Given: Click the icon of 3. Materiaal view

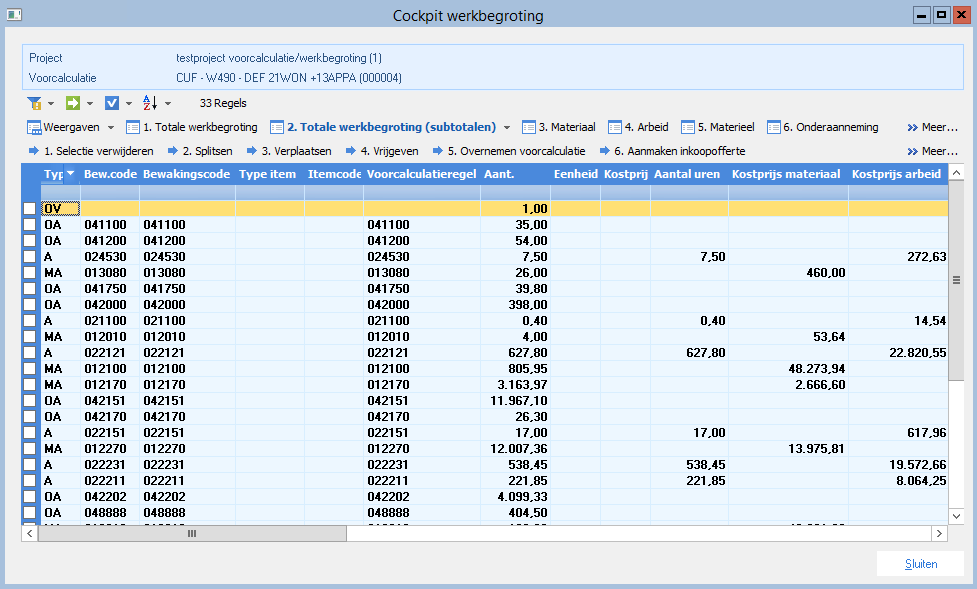Looking at the screenshot, I should [528, 127].
